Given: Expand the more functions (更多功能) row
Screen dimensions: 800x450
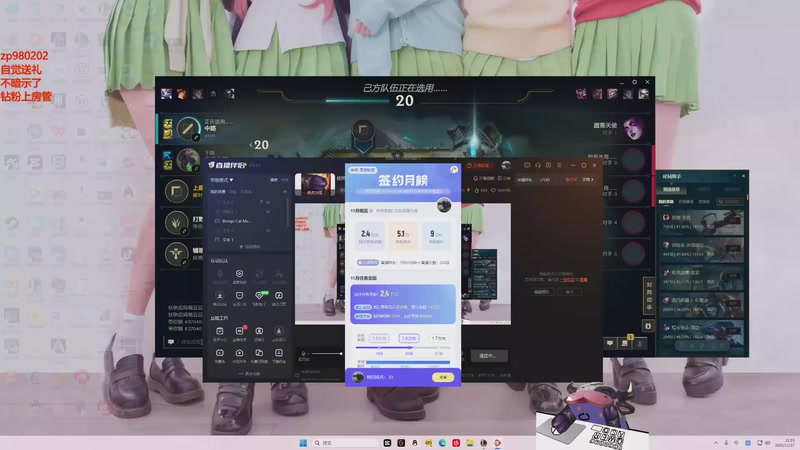Looking at the screenshot, I should [x=249, y=373].
